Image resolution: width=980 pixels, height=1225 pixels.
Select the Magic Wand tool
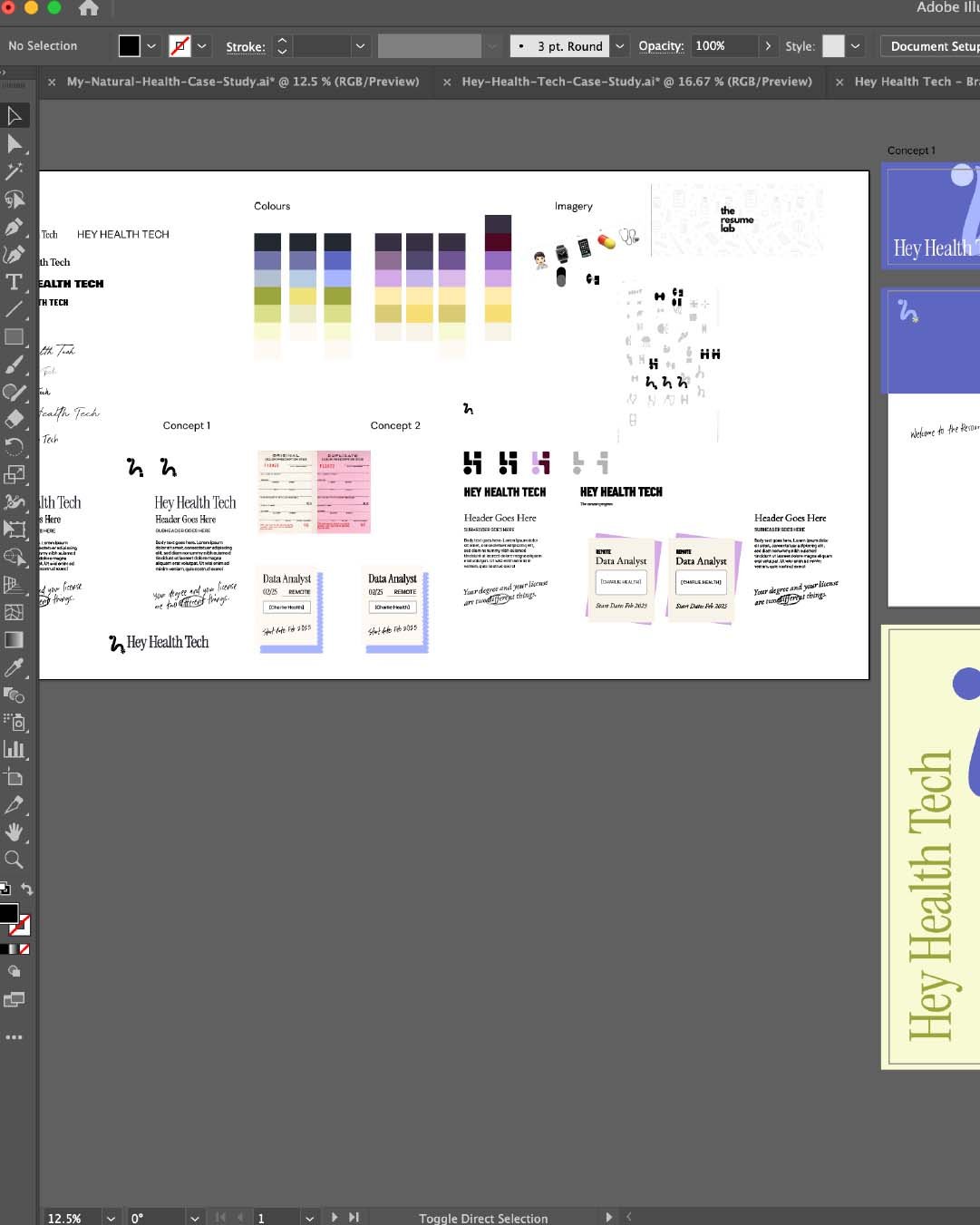pos(15,171)
